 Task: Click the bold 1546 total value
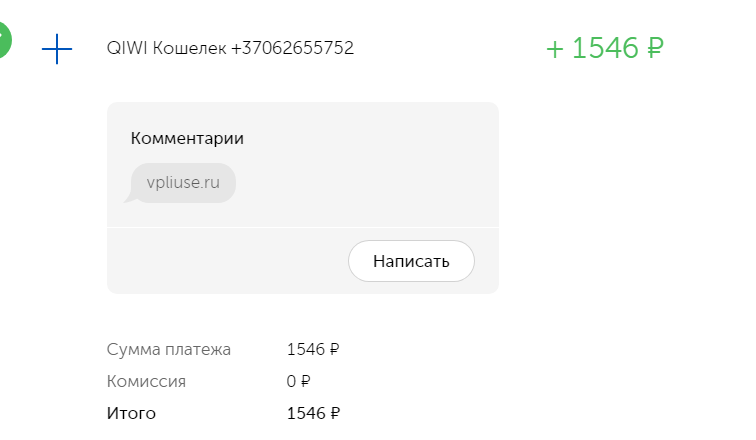[x=306, y=413]
